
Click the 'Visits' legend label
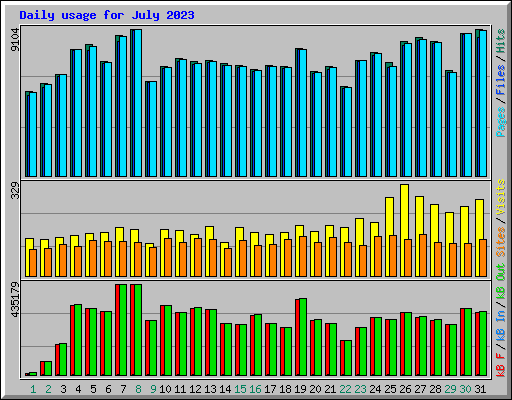click(501, 197)
